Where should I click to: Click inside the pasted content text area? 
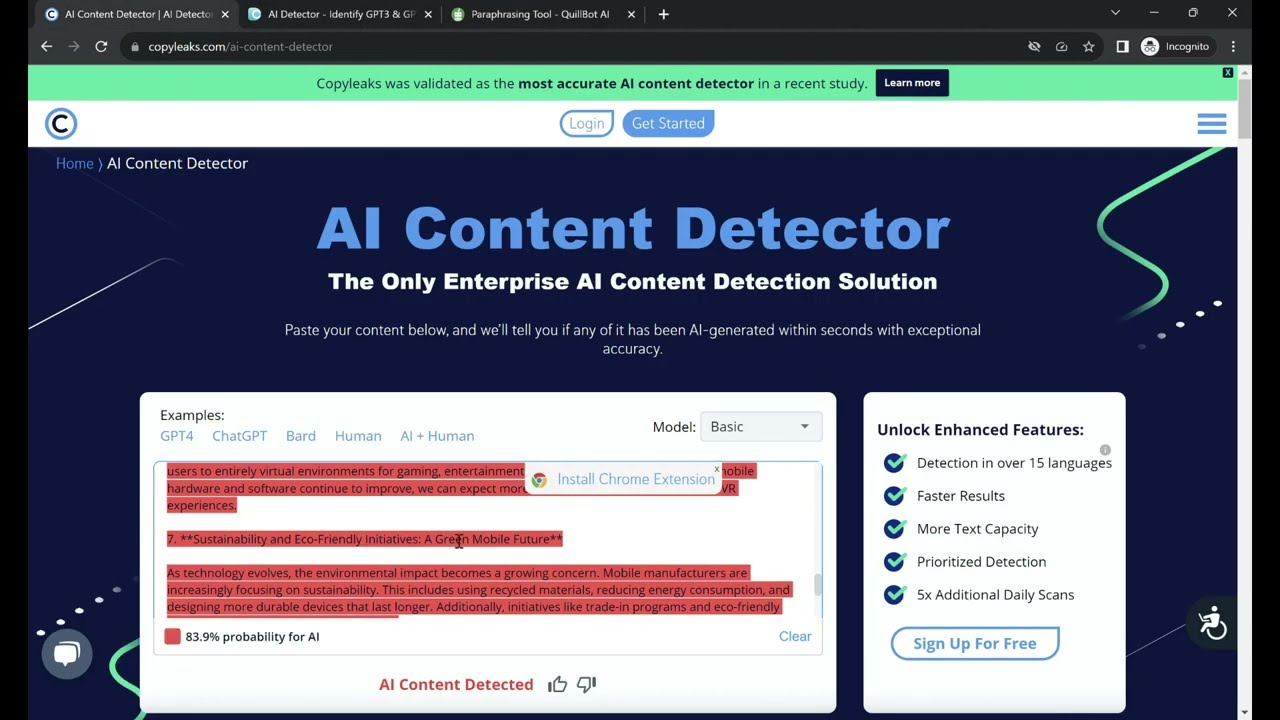tap(488, 539)
